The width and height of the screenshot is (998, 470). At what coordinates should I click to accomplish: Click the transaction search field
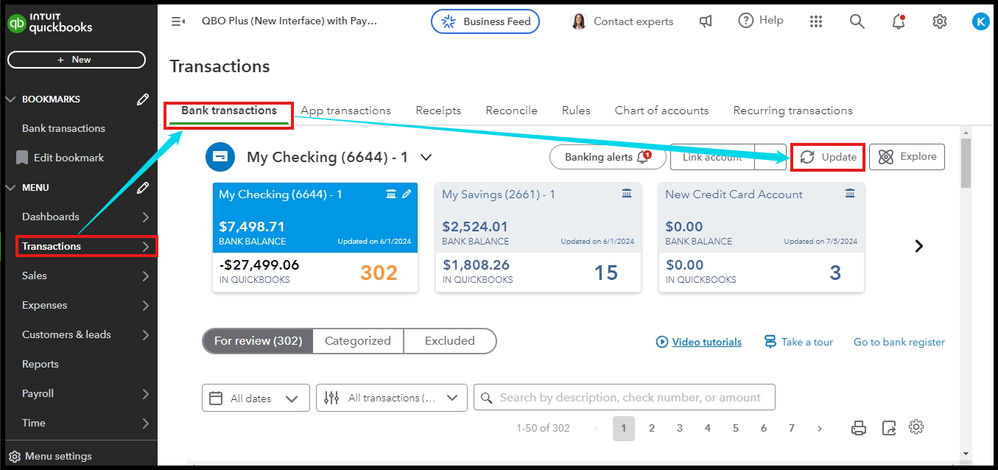coord(624,397)
